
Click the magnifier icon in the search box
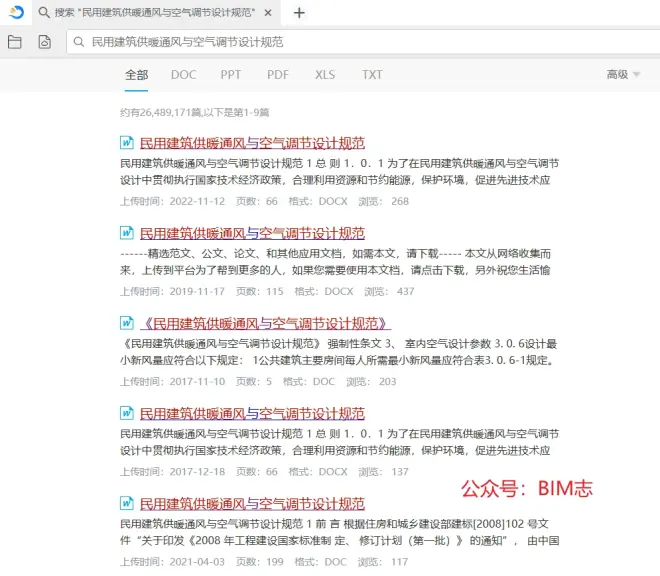point(79,42)
